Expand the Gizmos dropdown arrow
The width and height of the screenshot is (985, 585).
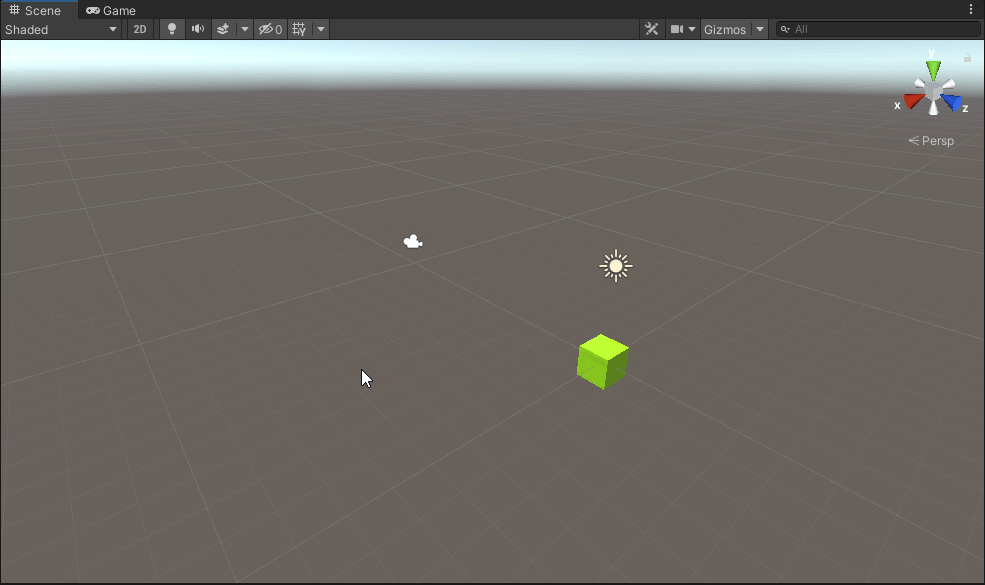pos(760,30)
